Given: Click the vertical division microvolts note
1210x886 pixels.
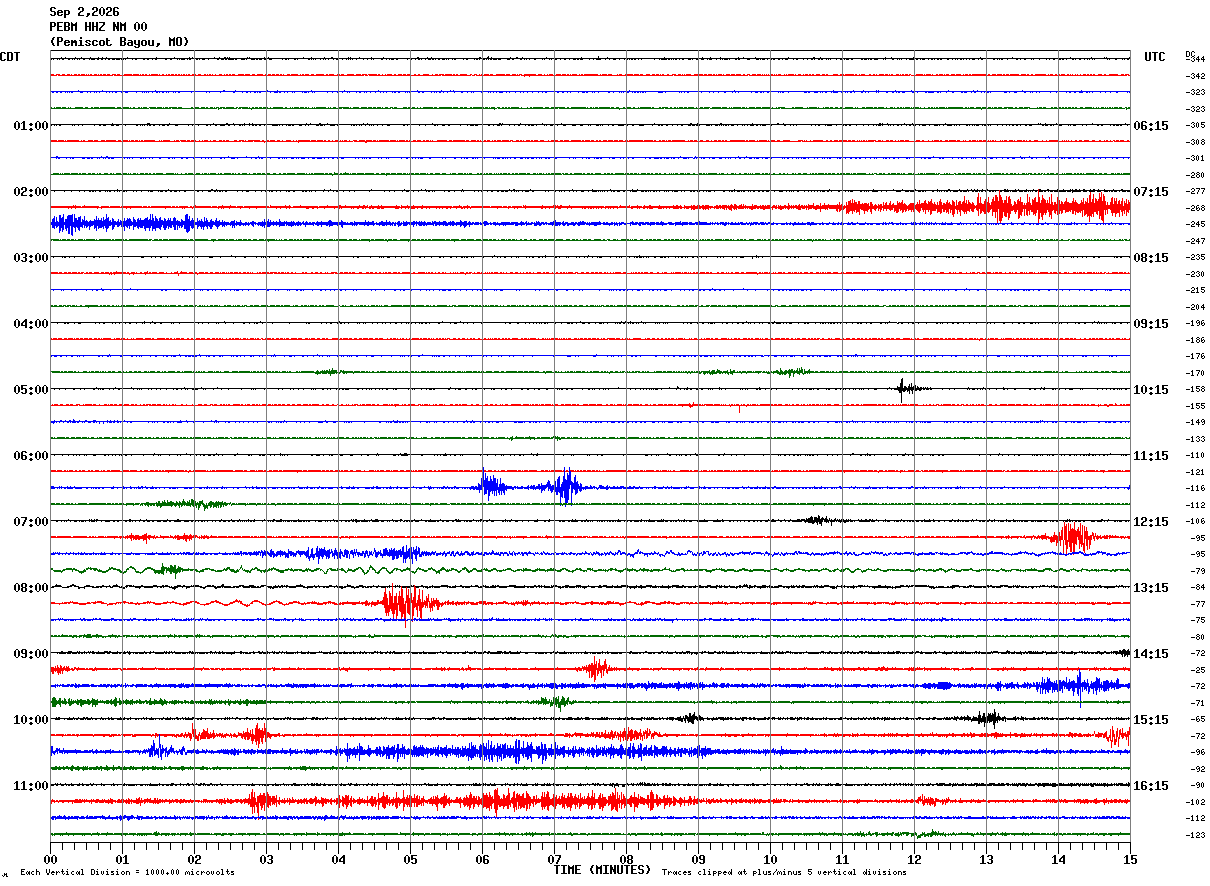Looking at the screenshot, I should [x=127, y=872].
